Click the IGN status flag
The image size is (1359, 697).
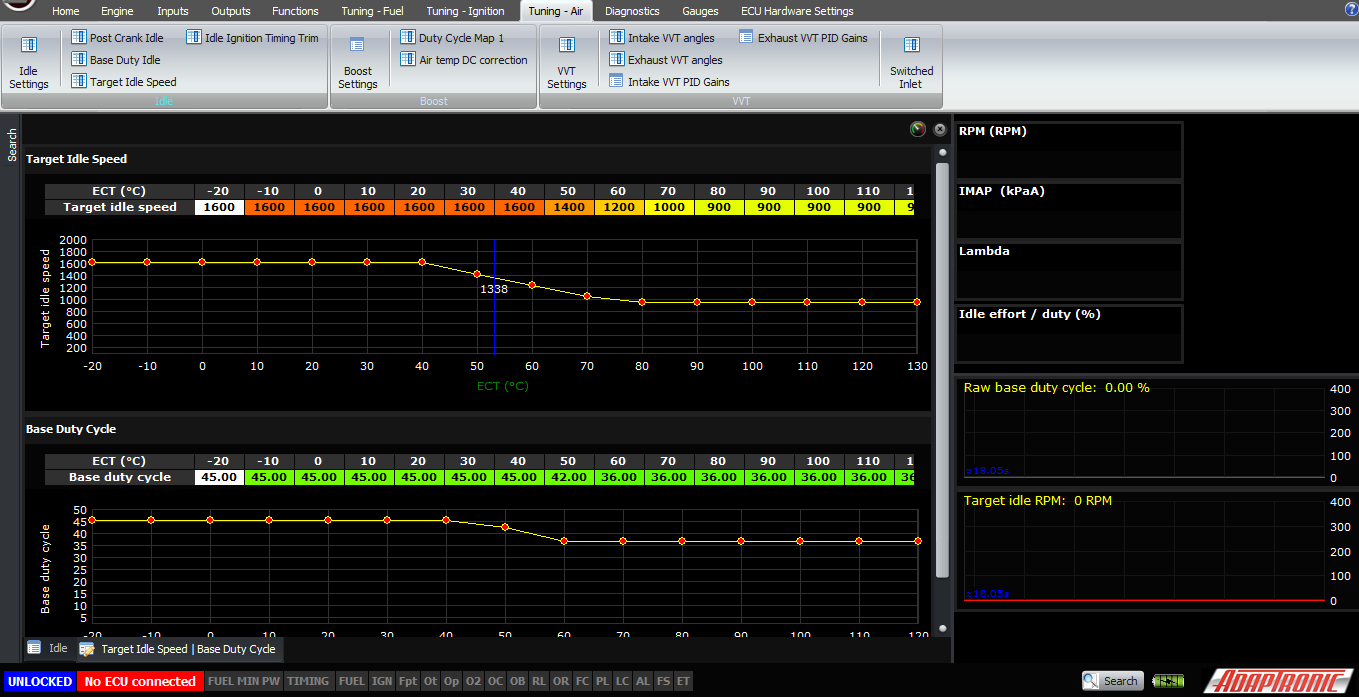click(x=382, y=681)
